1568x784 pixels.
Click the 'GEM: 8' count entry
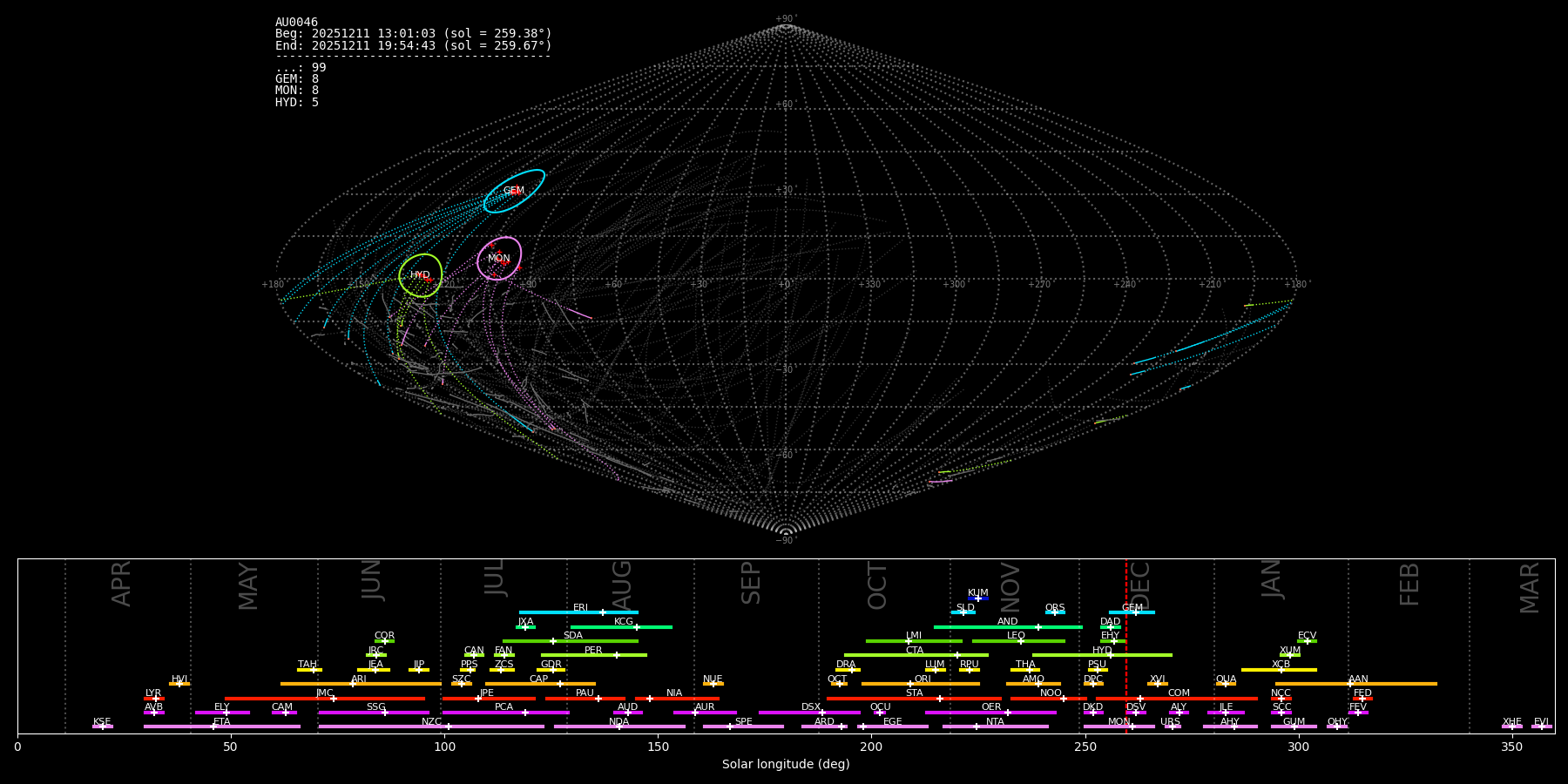[297, 79]
